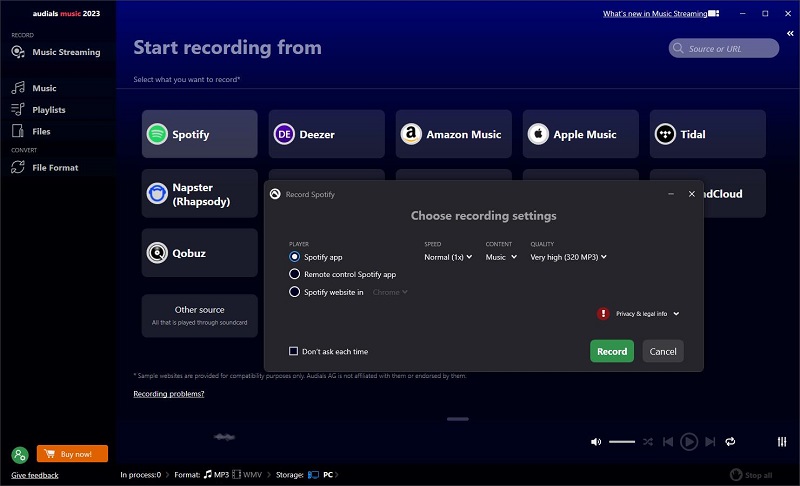Select the Qobuz service tile

[x=199, y=253]
